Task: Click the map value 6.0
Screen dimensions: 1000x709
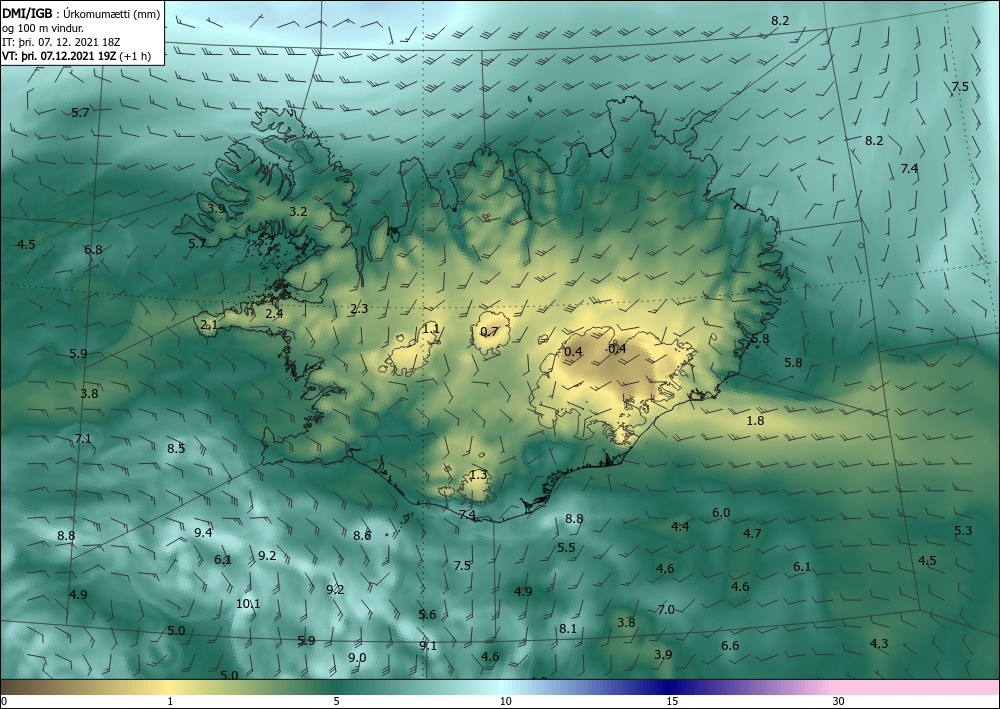Action: pyautogui.click(x=721, y=513)
